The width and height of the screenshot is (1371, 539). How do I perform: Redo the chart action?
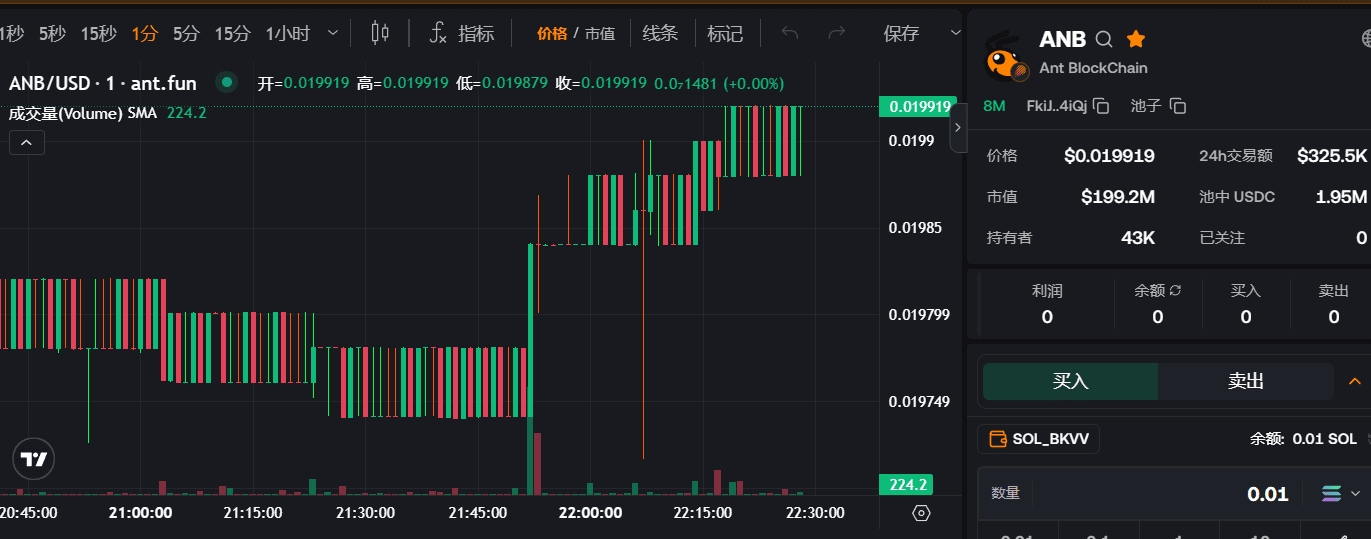tap(836, 33)
